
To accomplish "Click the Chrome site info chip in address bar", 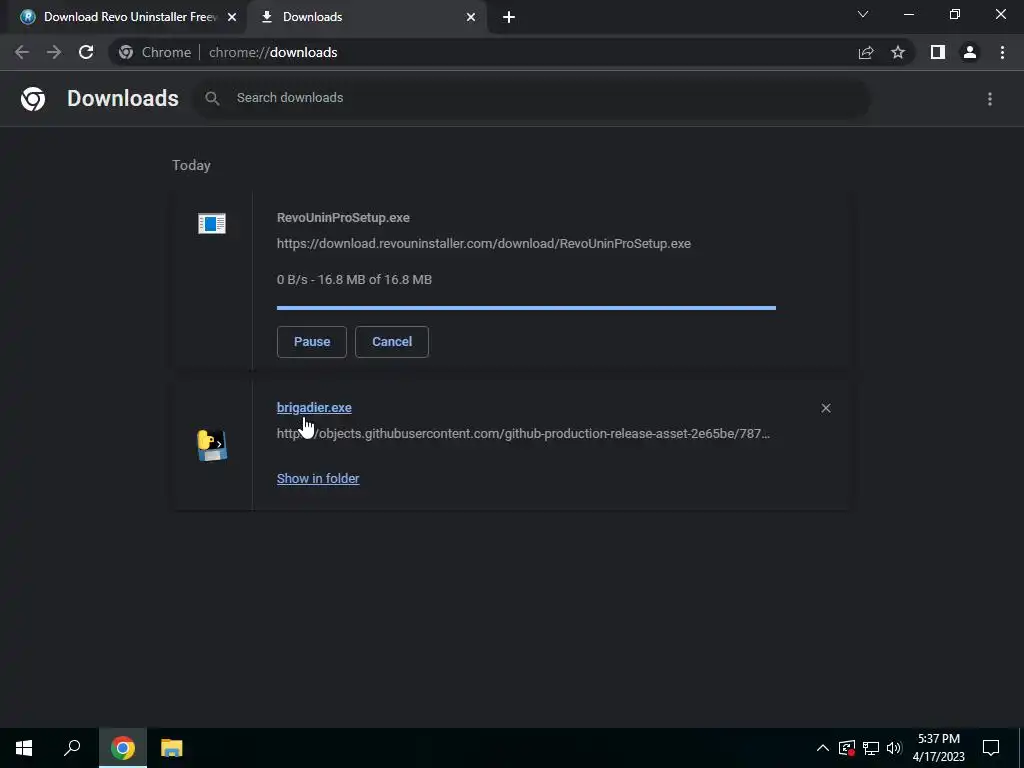I will pos(155,52).
